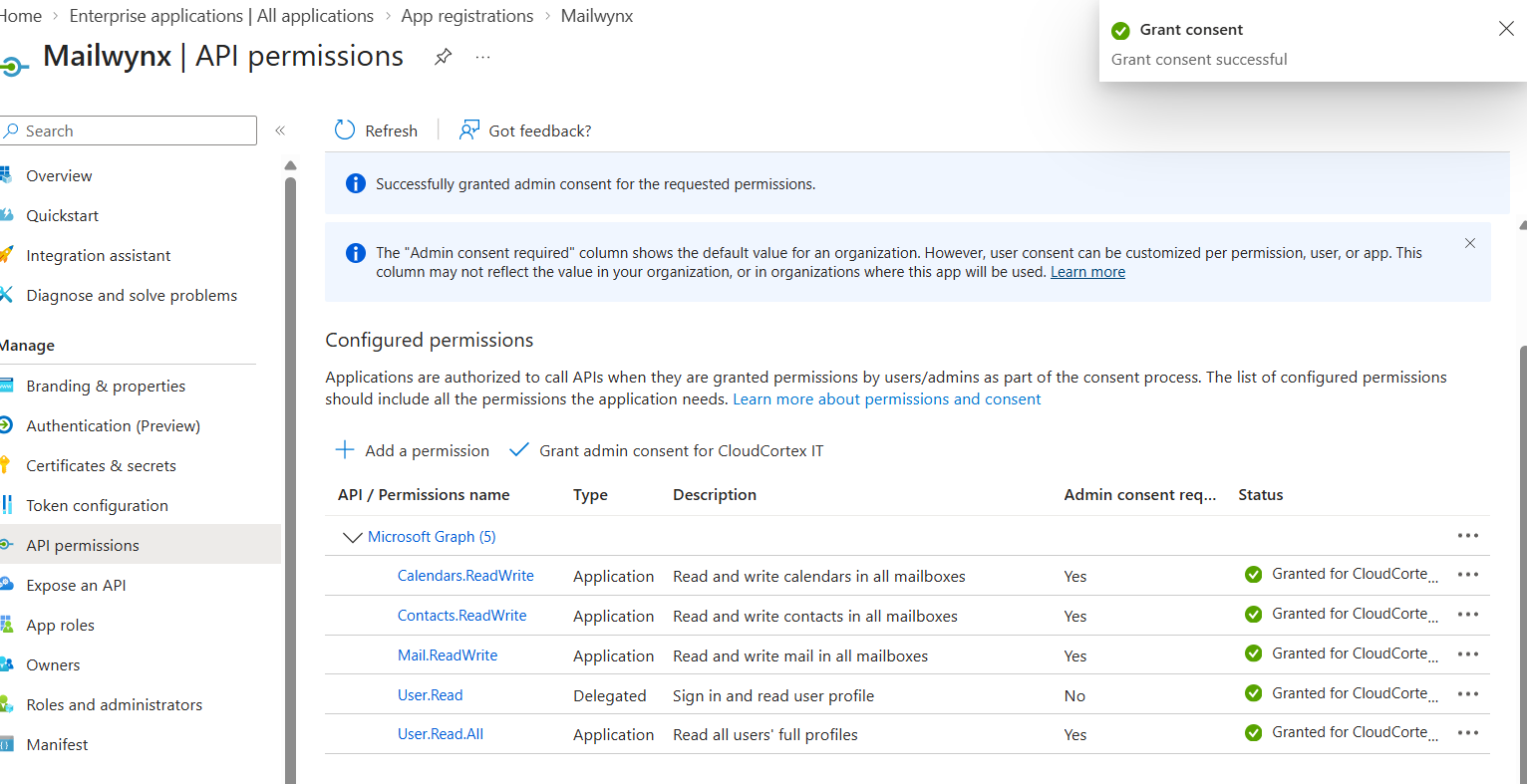Click the Mailwynx app icon beside title

click(x=13, y=67)
